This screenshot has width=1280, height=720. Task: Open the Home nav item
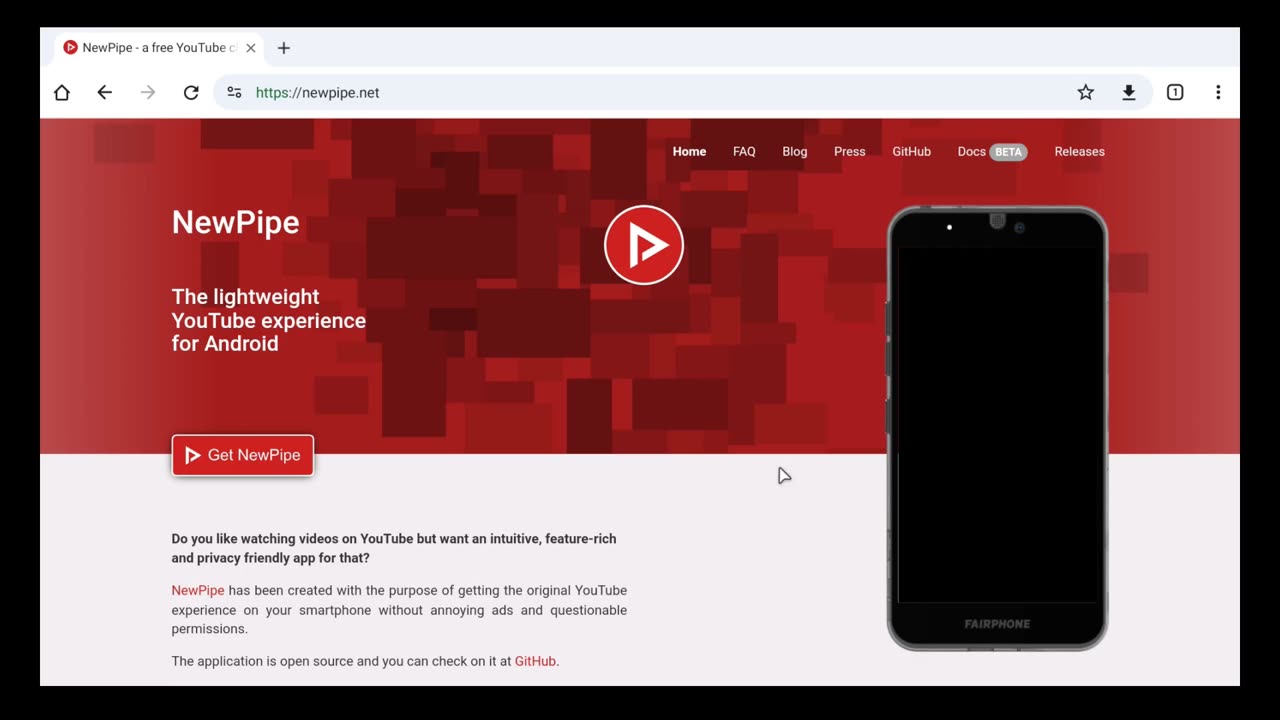(689, 152)
